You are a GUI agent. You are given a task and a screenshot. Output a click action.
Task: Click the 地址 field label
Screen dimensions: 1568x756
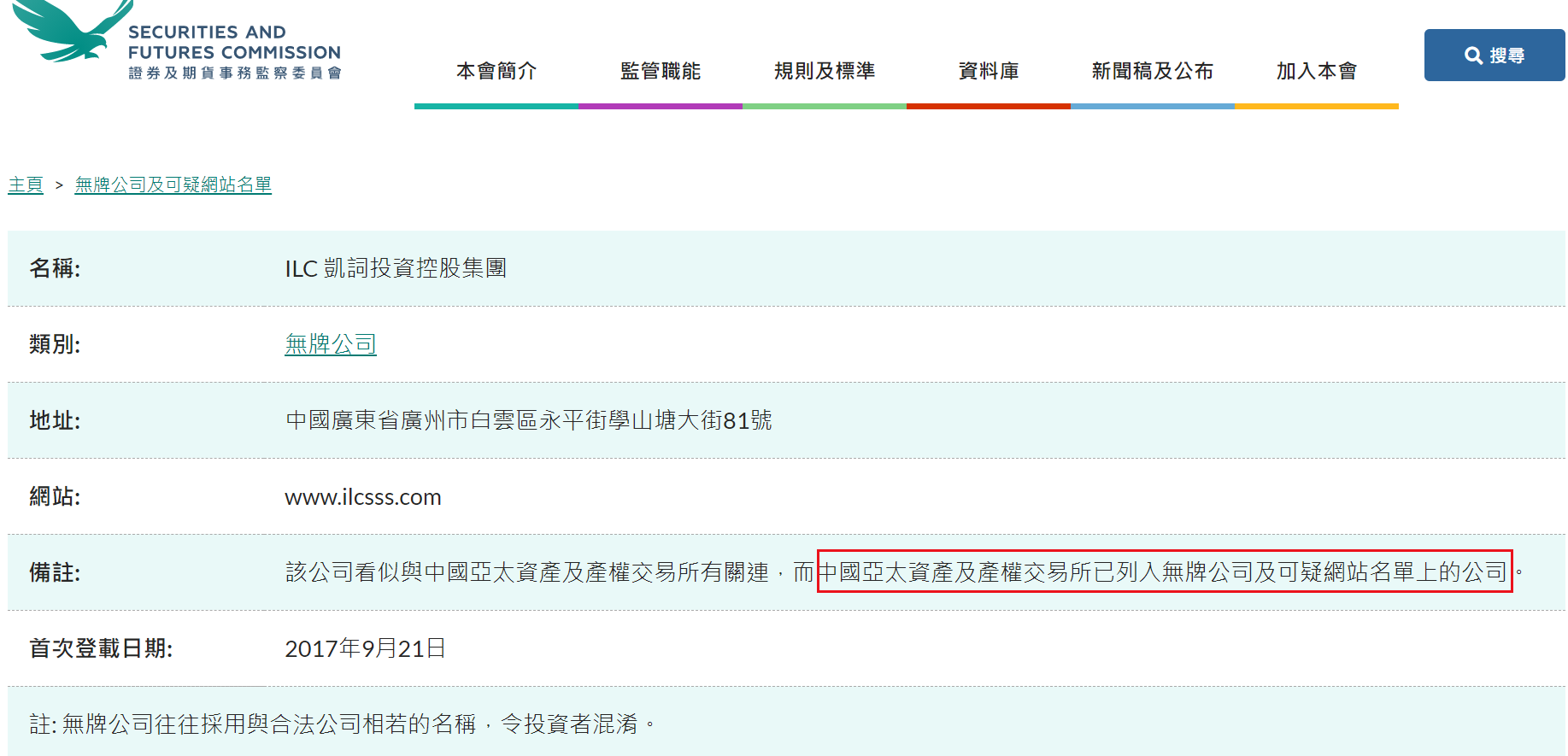coord(55,420)
